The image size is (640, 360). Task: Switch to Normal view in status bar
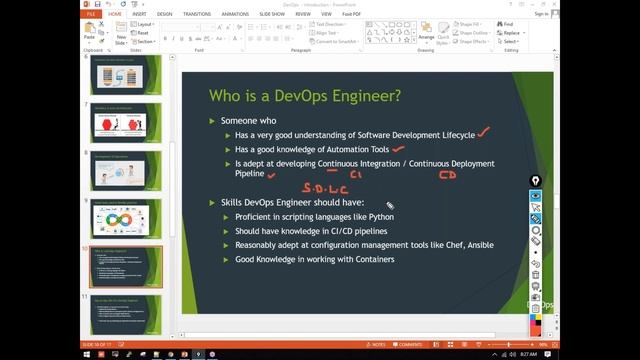436,344
